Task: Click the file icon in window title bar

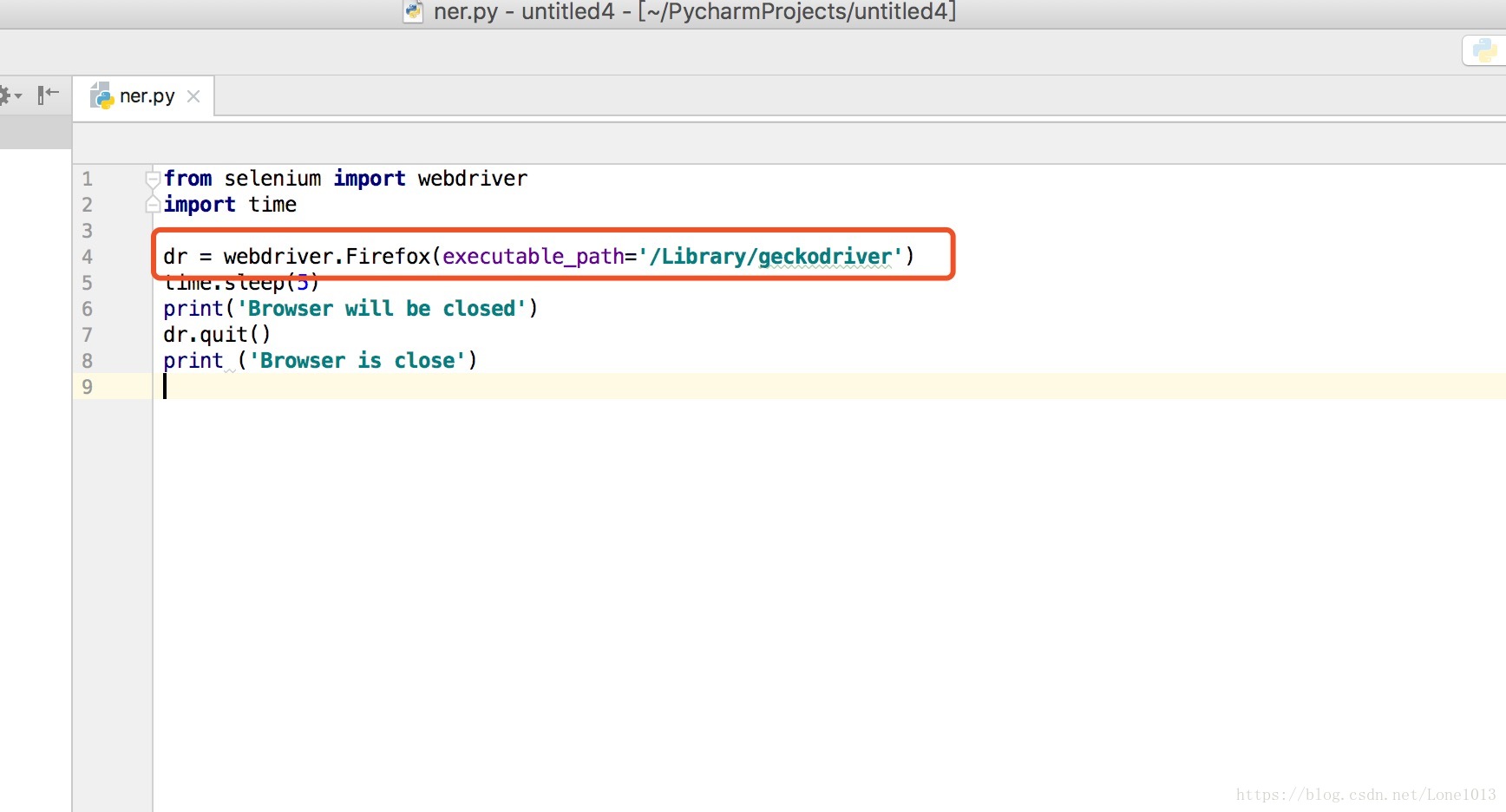Action: tap(414, 11)
